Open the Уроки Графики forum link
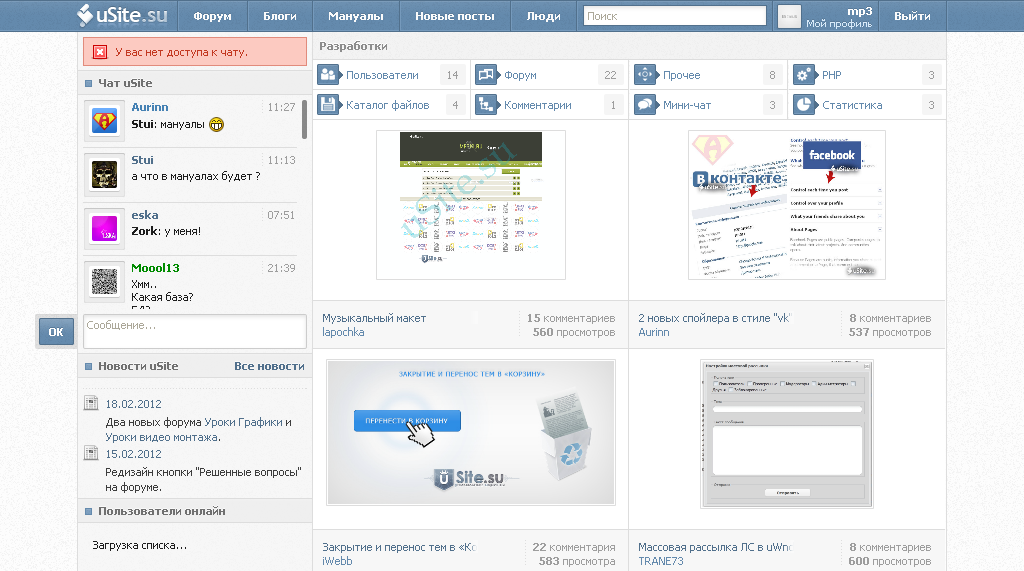The height and width of the screenshot is (571, 1024). pos(243,422)
